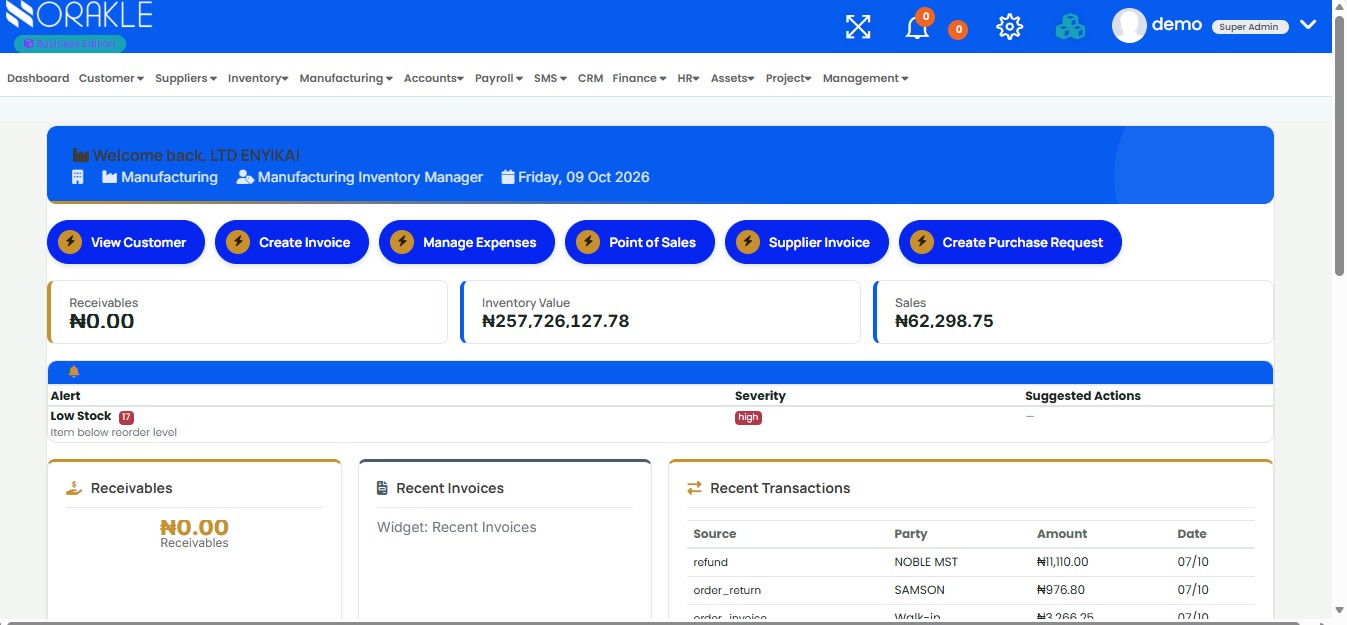Viewport: 1347px width, 625px height.
Task: Click the orange standalone counter badge
Action: pos(958,30)
